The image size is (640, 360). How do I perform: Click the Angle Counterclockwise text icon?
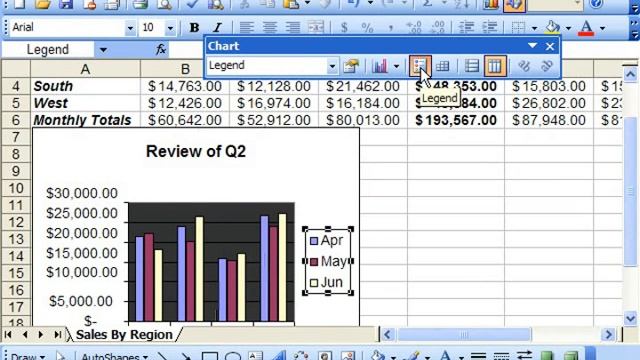(x=547, y=66)
